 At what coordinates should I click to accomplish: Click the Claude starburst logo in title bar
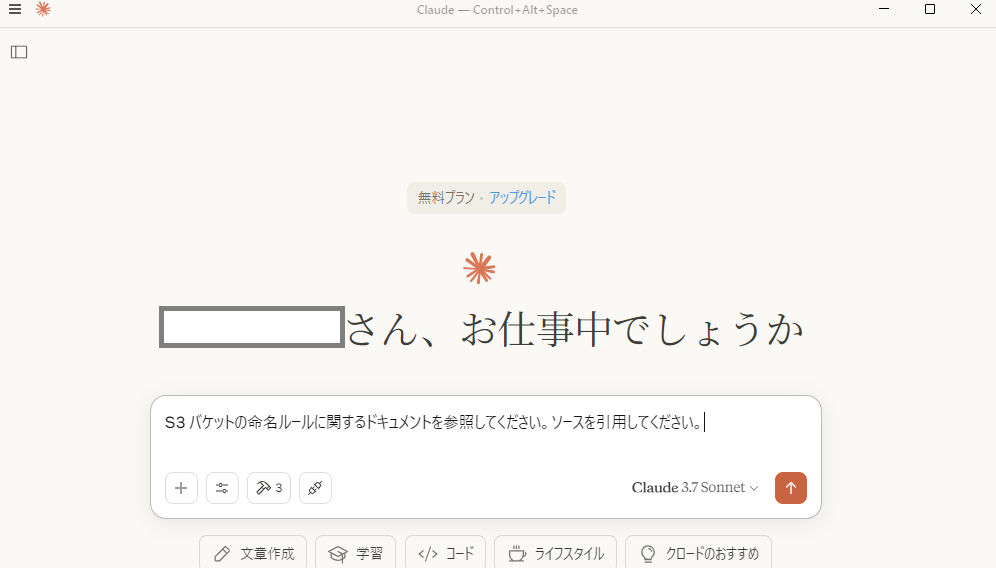pos(43,9)
